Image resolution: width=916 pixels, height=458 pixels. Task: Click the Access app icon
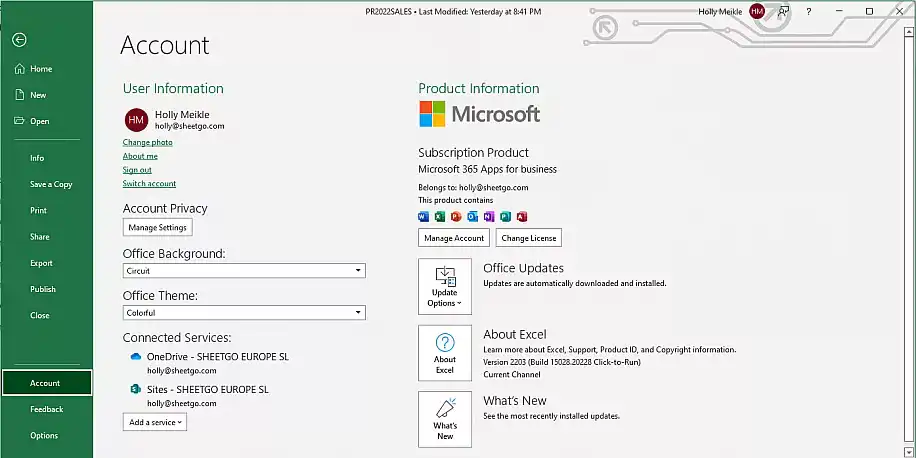click(x=522, y=217)
